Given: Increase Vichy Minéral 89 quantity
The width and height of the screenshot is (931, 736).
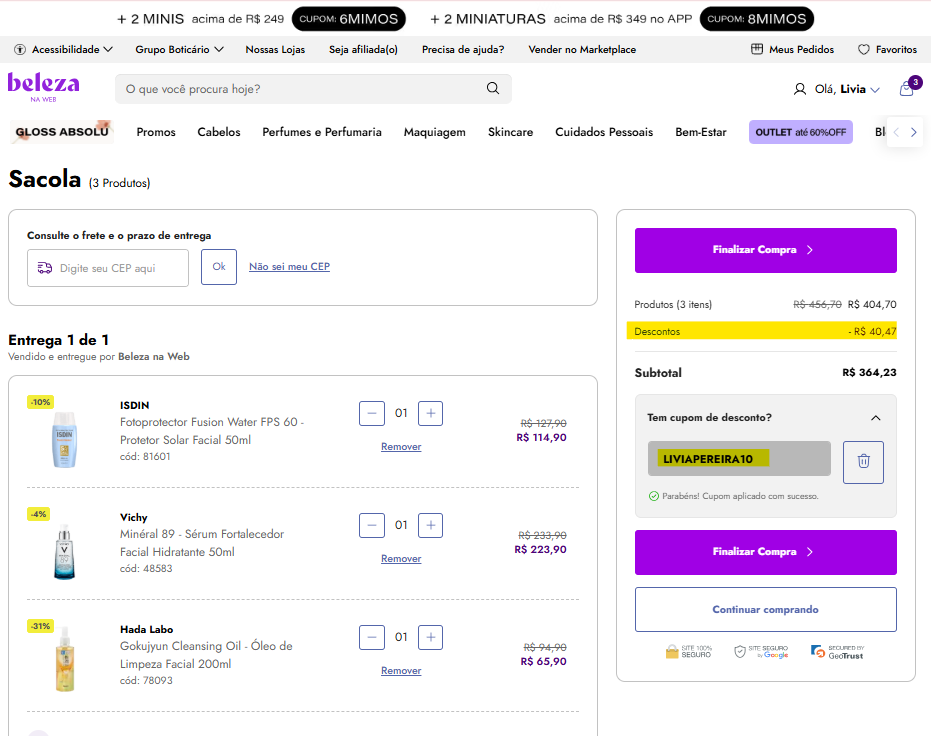Looking at the screenshot, I should click(x=430, y=525).
